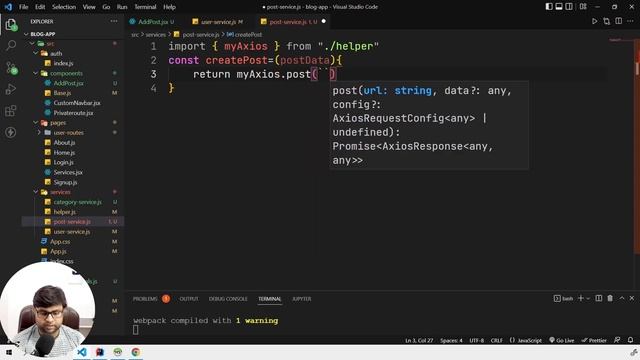
Task: Click Go Live in status bar
Action: point(562,340)
